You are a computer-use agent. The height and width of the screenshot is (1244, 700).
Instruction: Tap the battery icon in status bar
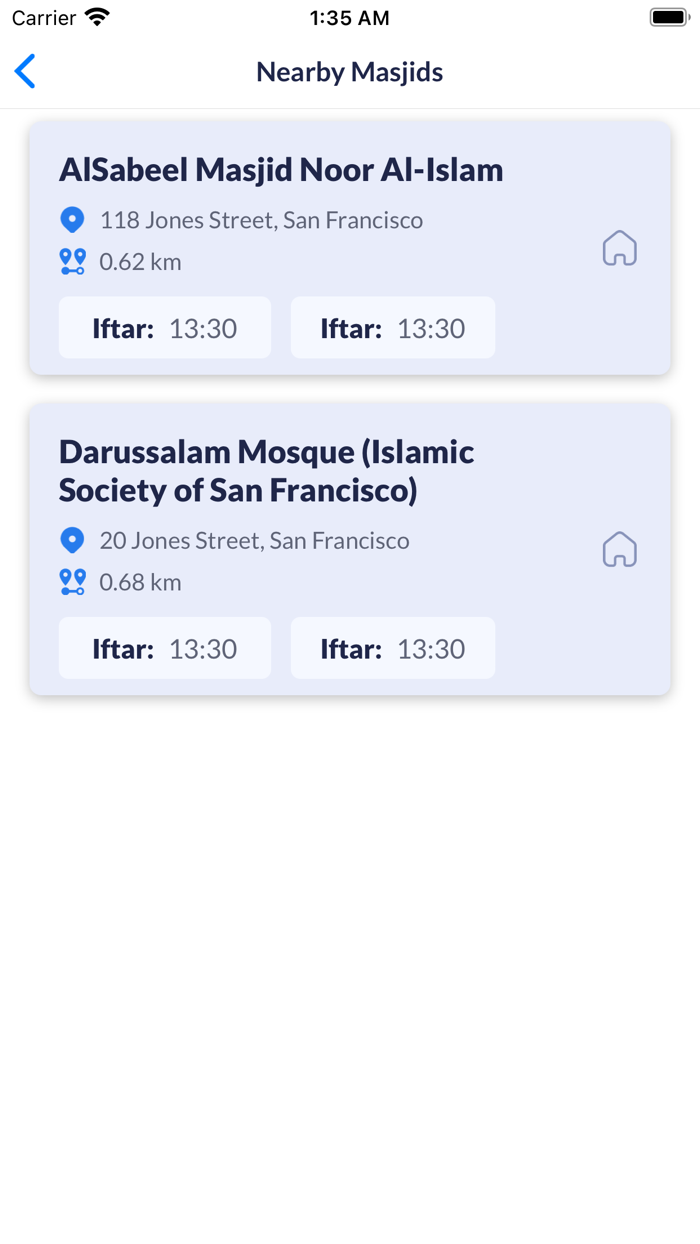(669, 18)
